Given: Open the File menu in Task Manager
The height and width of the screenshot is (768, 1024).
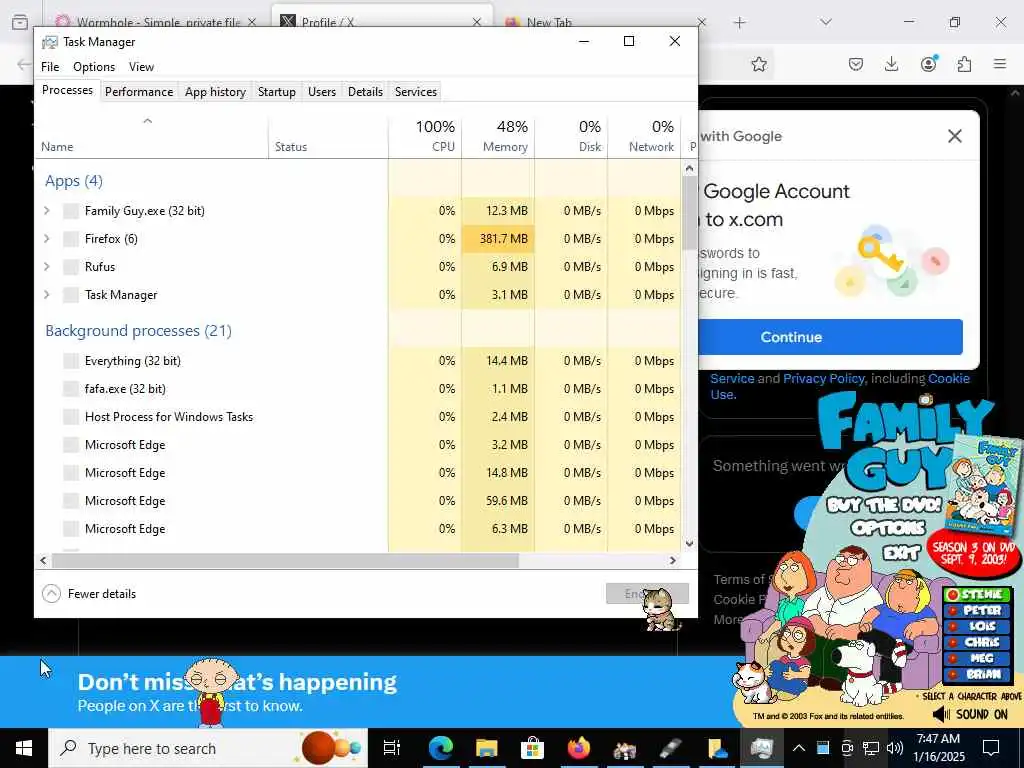Looking at the screenshot, I should 50,67.
